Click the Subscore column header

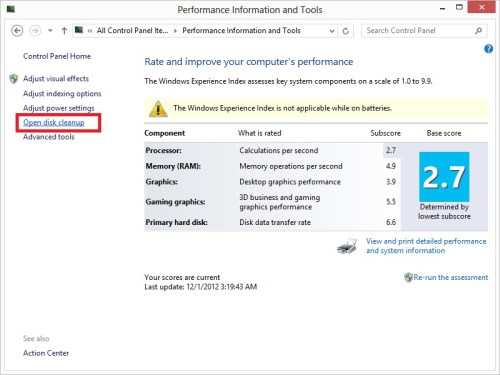tap(385, 133)
